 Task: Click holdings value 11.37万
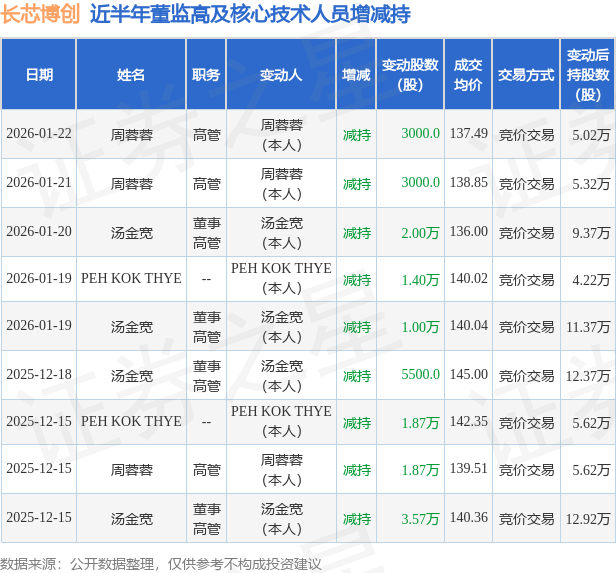tap(588, 327)
